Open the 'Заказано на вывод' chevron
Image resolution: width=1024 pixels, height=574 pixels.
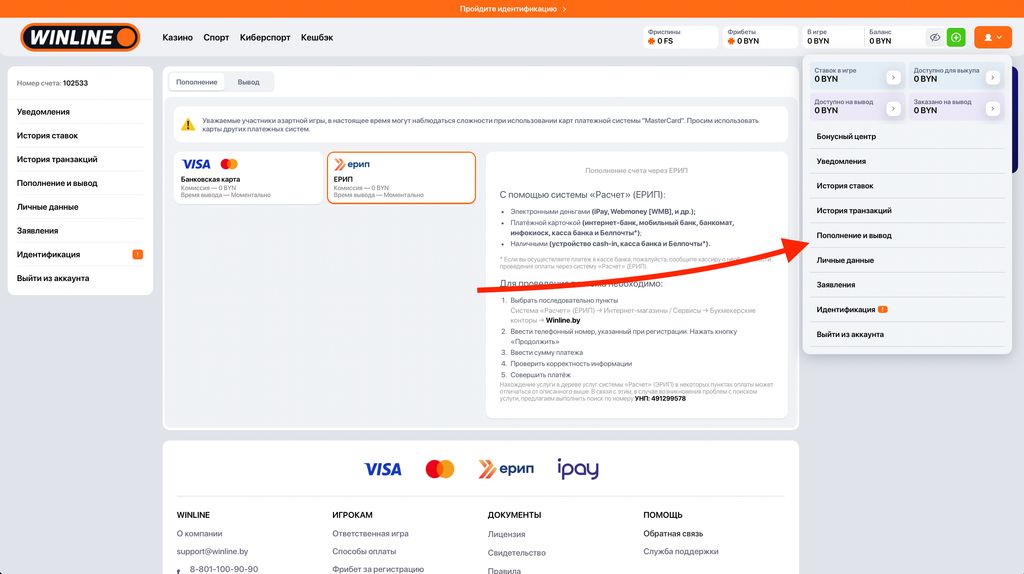click(x=992, y=107)
